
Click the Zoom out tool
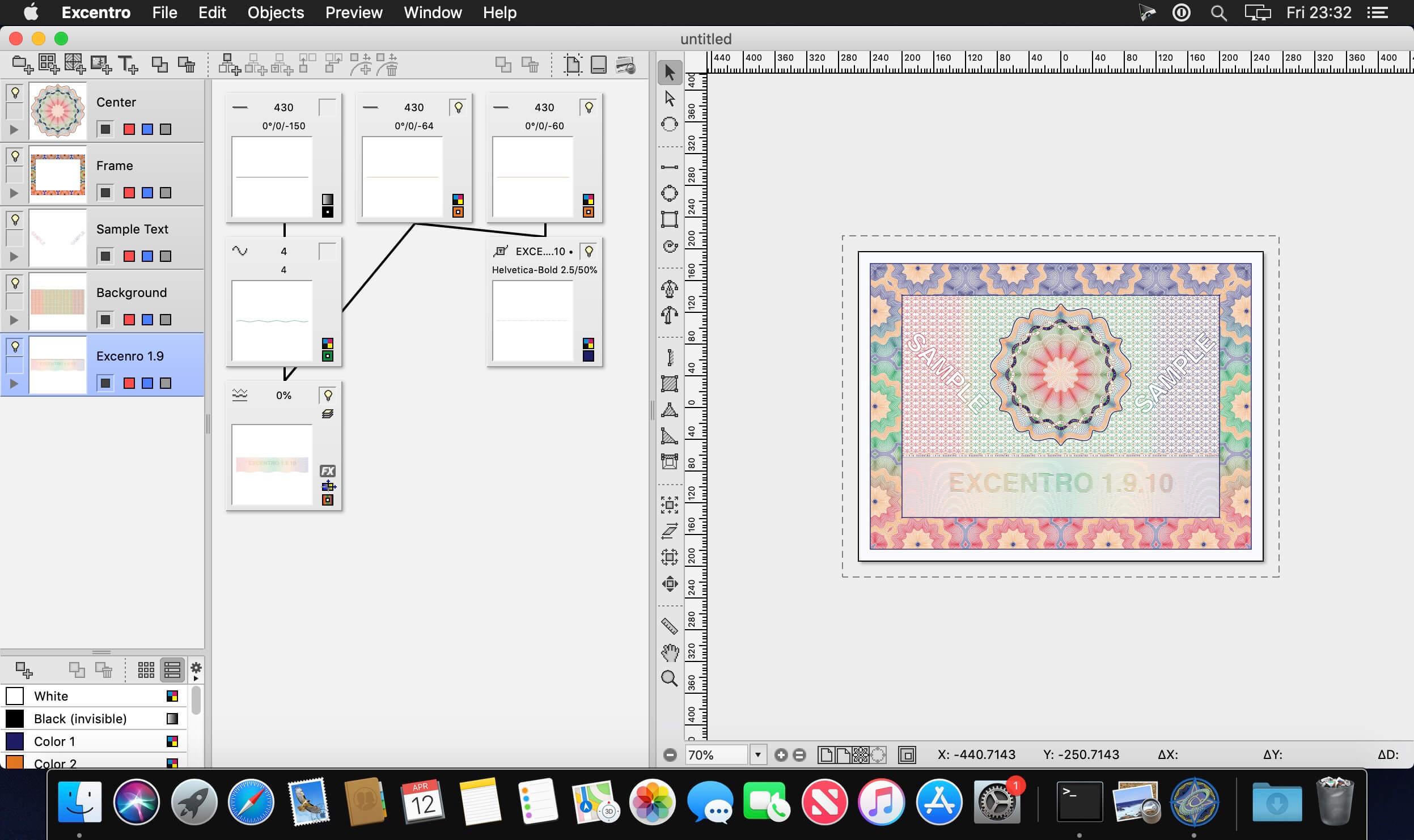point(671,754)
